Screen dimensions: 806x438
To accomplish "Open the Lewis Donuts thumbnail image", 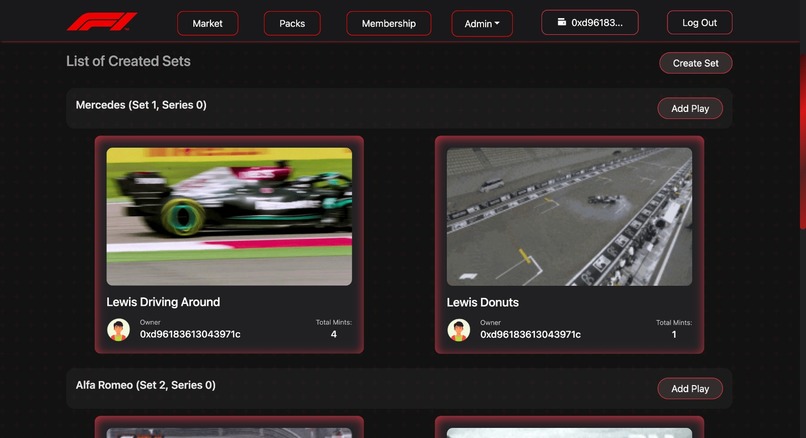I will (569, 216).
